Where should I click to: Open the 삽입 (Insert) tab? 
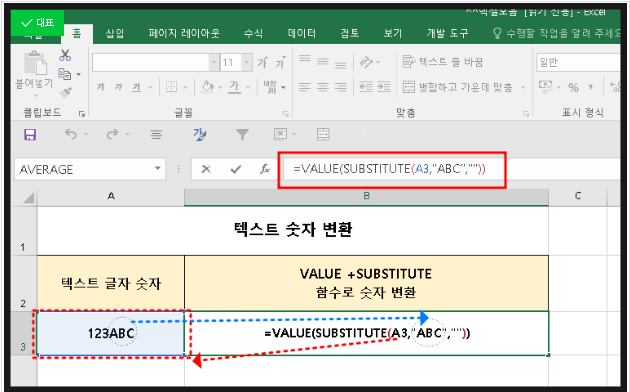[x=115, y=33]
